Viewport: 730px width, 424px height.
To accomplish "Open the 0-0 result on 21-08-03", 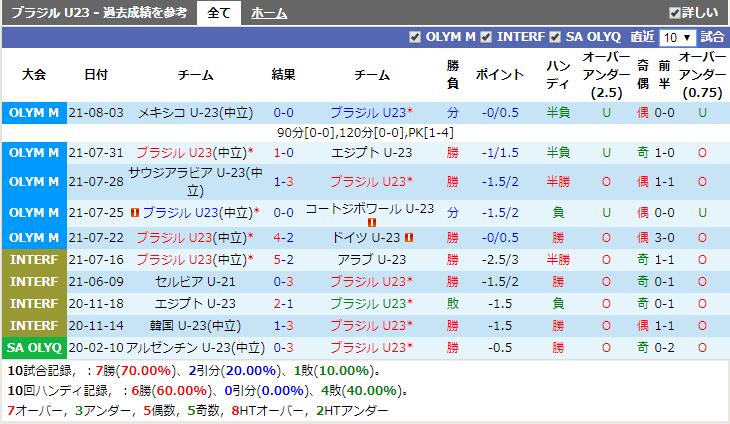I will (x=284, y=113).
